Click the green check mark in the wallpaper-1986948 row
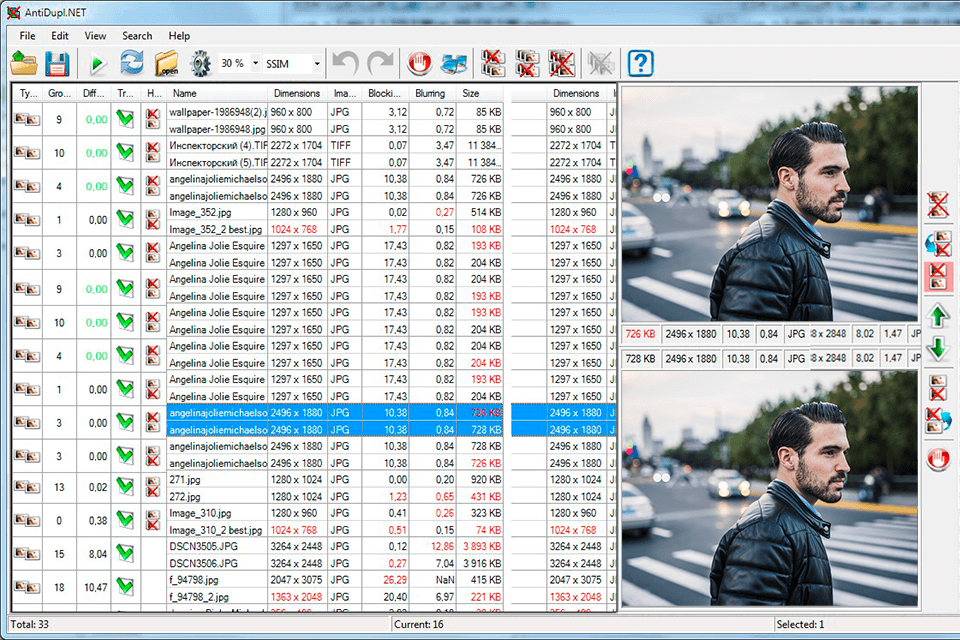 click(125, 119)
